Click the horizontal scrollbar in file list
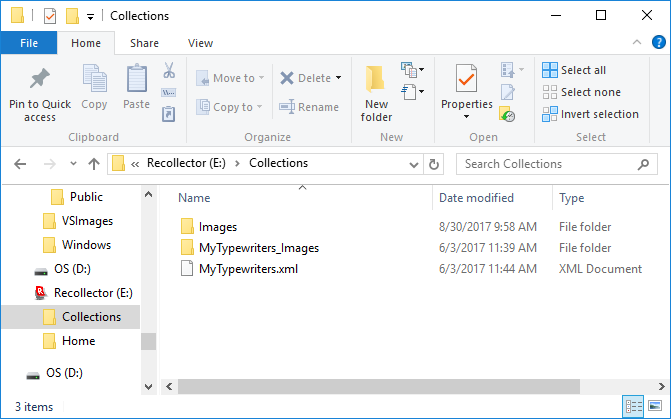This screenshot has height=419, width=671. 400,386
